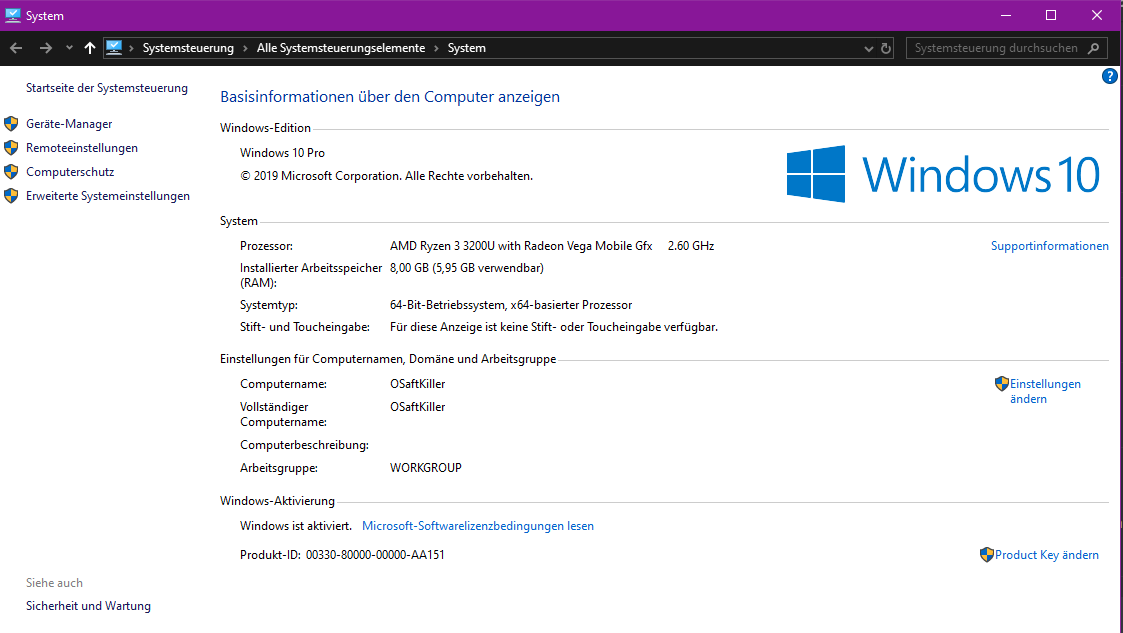This screenshot has height=633, width=1123.
Task: Open Computerschutz settings
Action: click(x=70, y=172)
